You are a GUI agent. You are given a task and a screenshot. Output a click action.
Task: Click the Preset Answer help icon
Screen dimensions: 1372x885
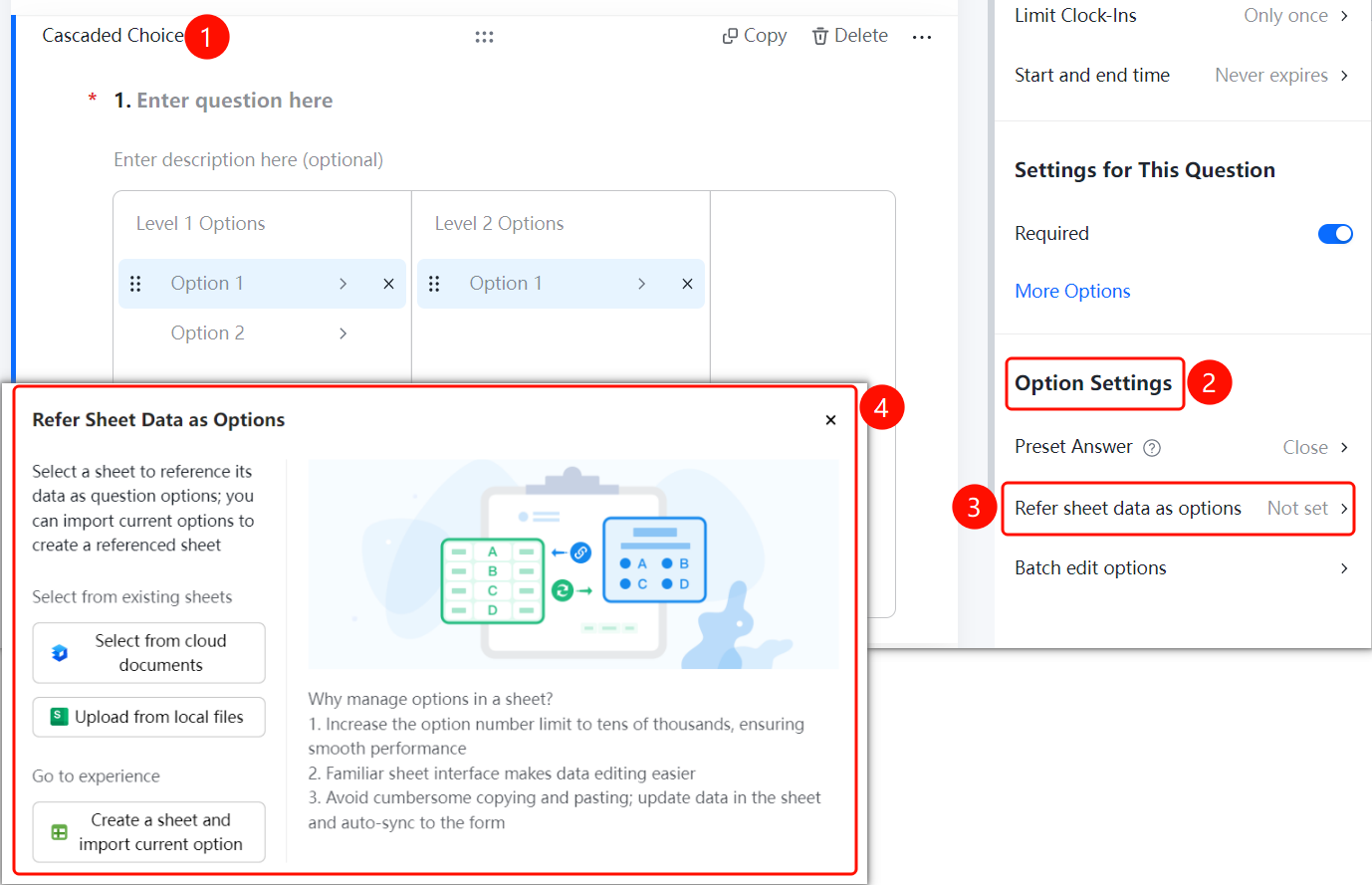pyautogui.click(x=1152, y=448)
